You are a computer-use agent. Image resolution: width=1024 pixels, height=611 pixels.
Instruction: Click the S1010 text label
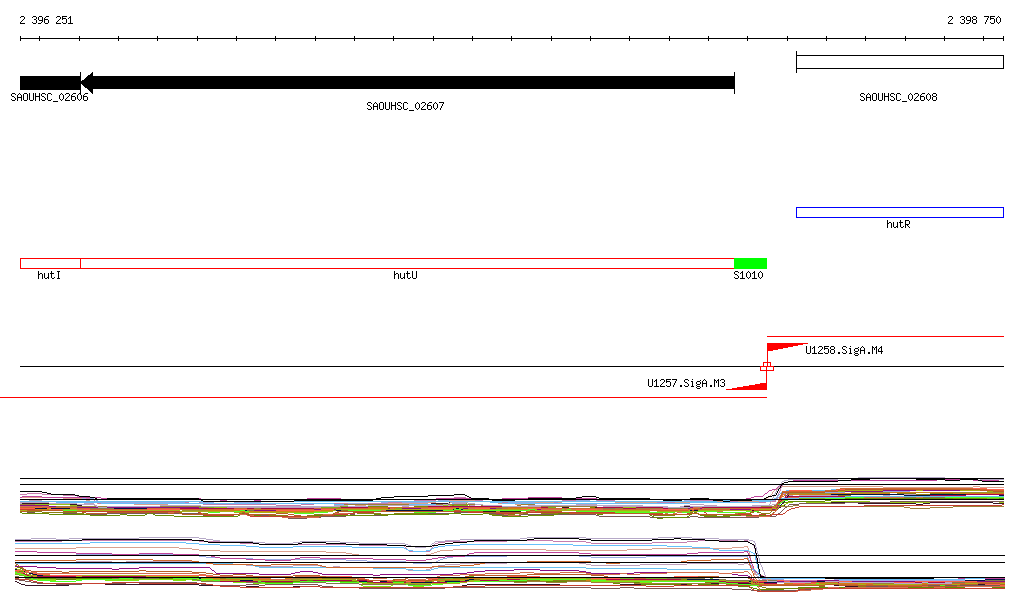[x=748, y=275]
